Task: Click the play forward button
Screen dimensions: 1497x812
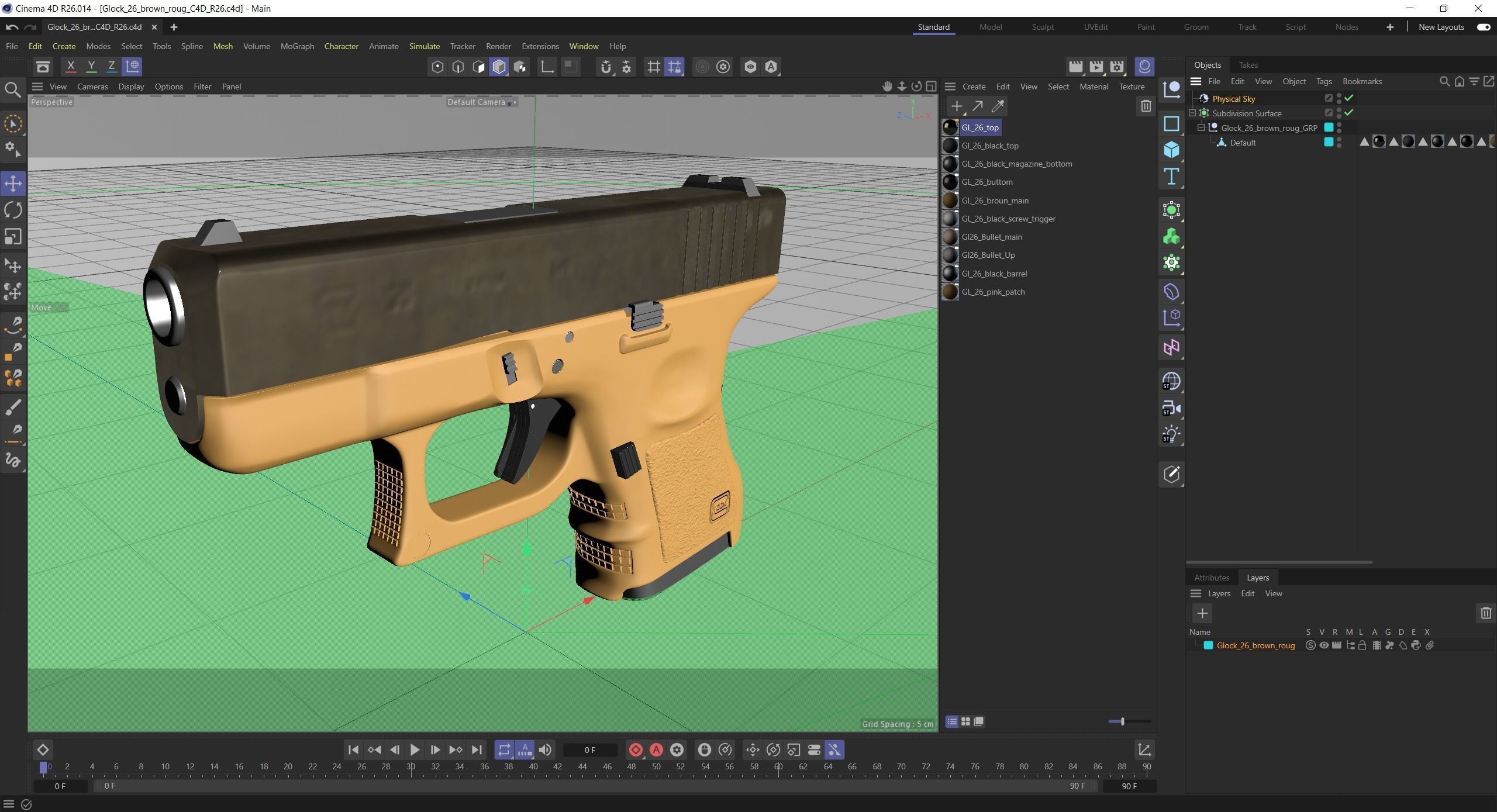Action: point(415,749)
